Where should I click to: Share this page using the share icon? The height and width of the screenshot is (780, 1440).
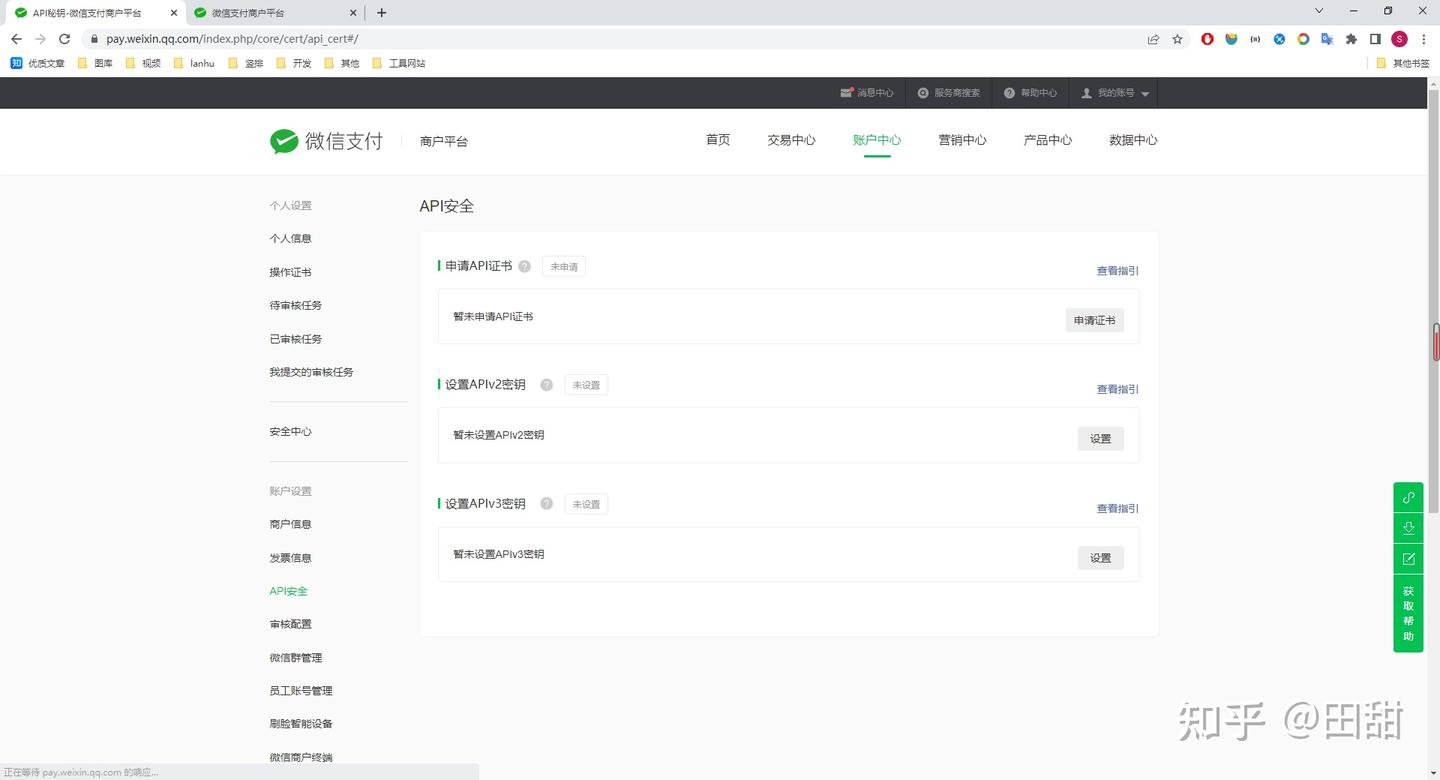[x=1153, y=39]
